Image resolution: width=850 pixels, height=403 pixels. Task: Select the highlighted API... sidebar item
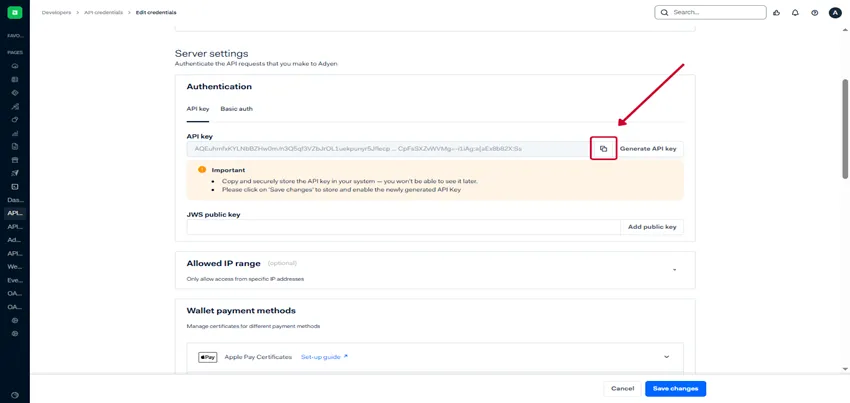15,213
